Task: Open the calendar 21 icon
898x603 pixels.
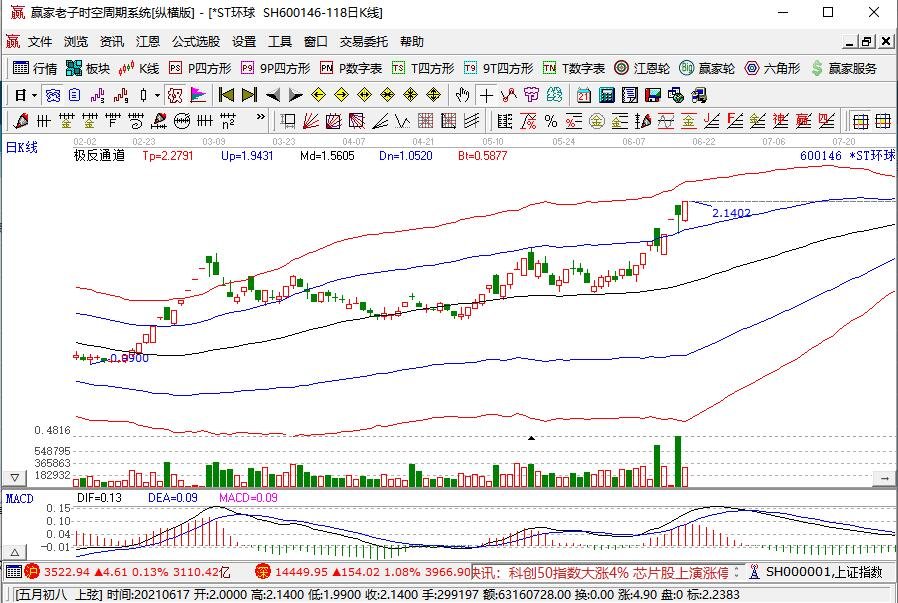Action: pyautogui.click(x=584, y=95)
